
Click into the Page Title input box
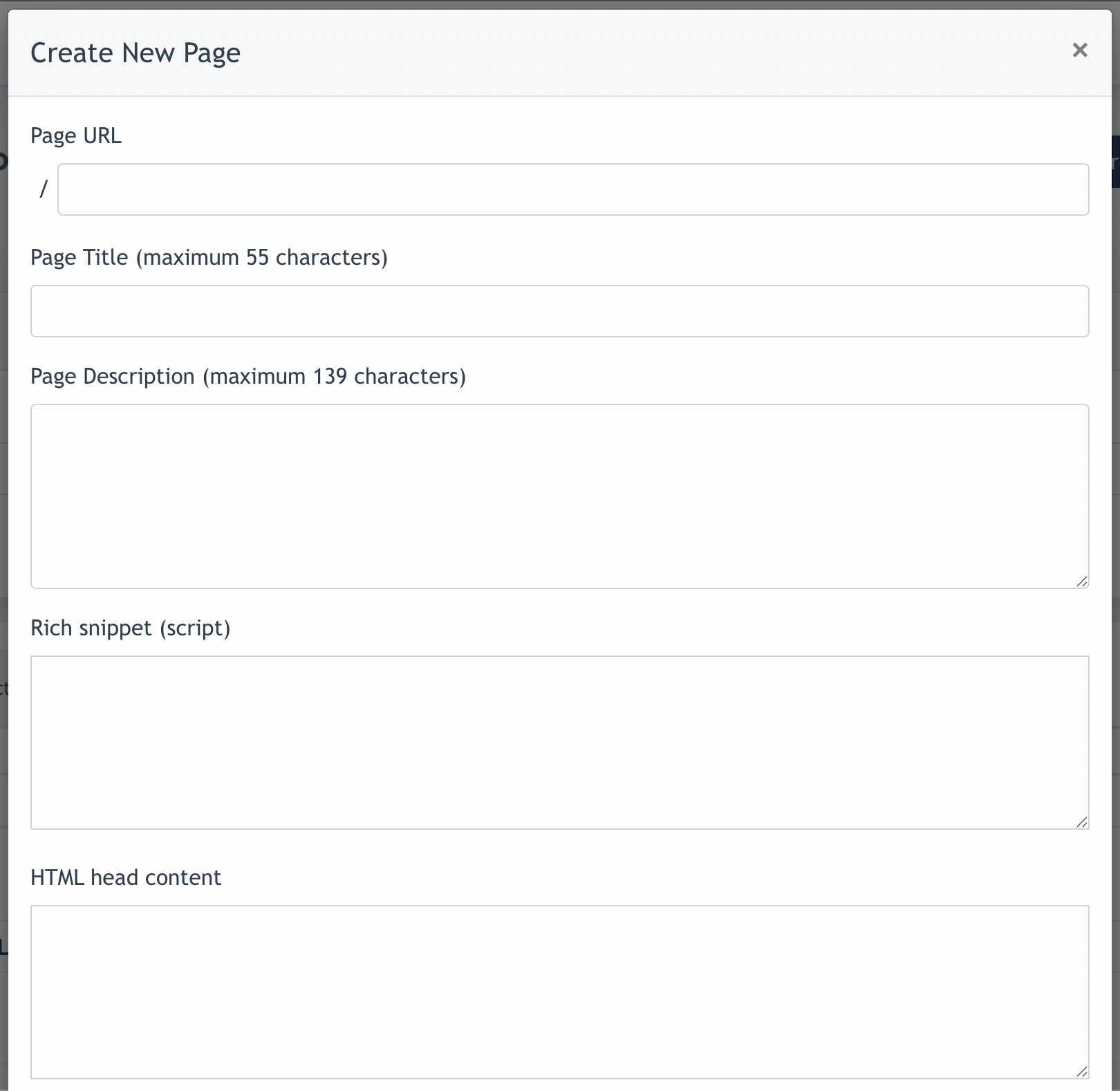559,311
